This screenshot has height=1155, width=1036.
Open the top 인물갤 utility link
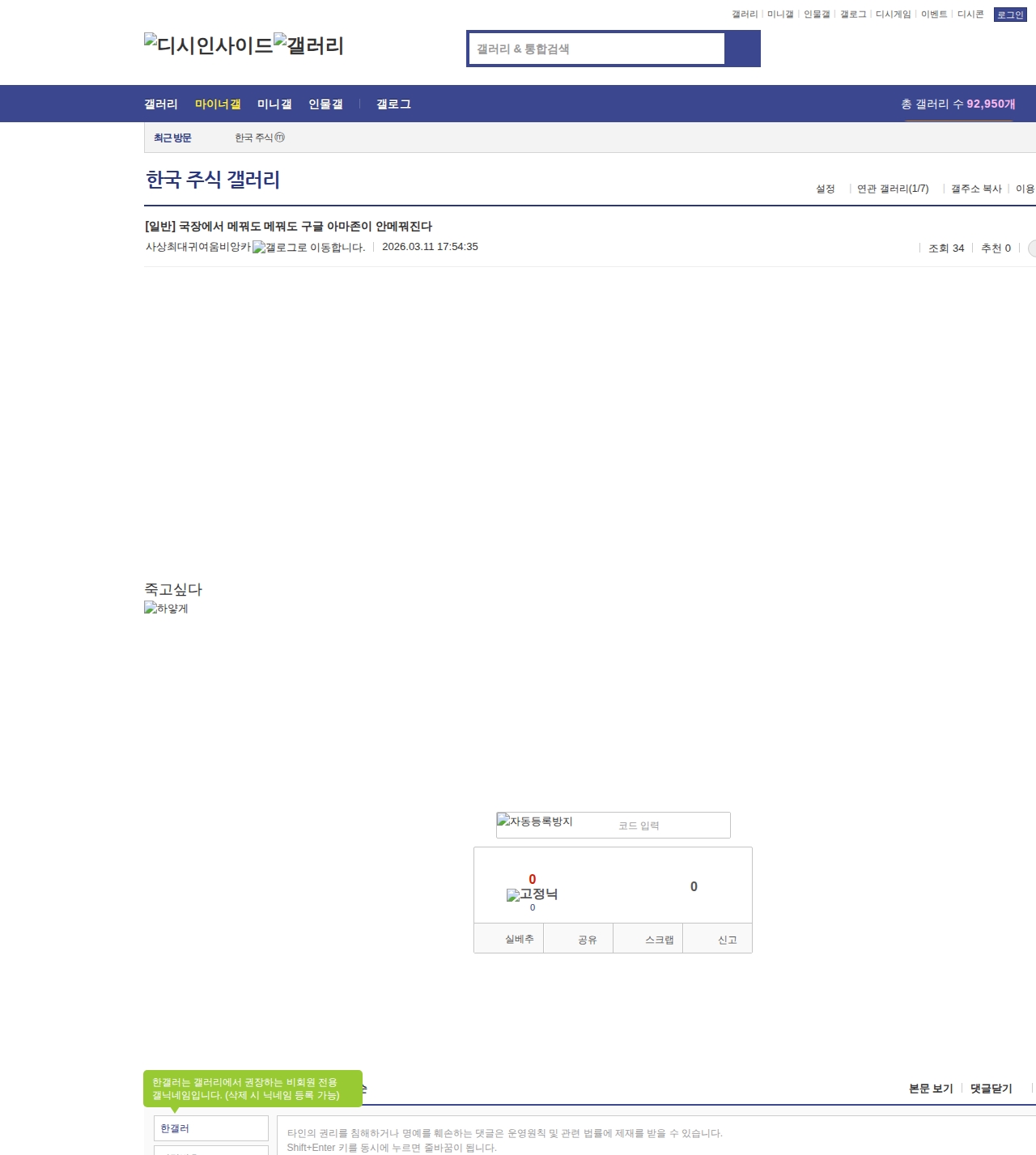[x=817, y=15]
